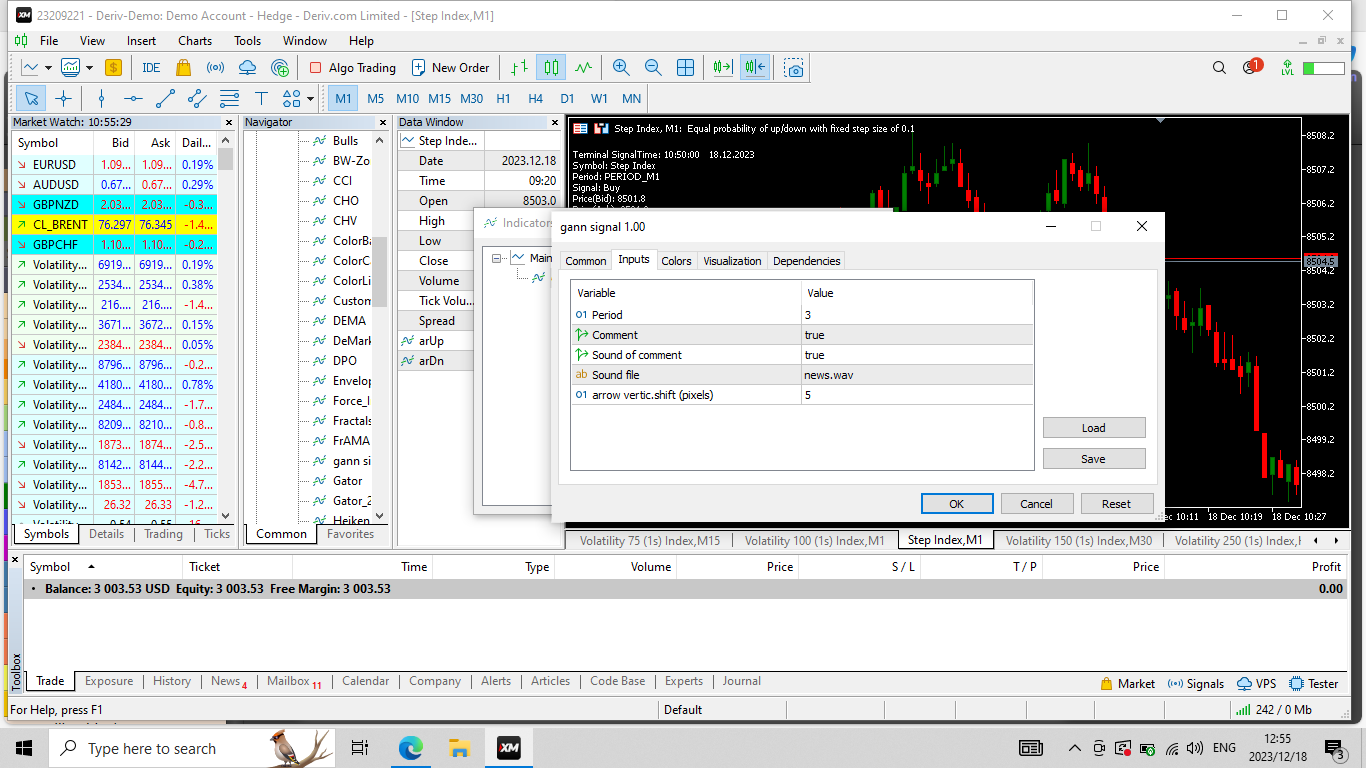This screenshot has height=768, width=1366.
Task: Select the W1 timeframe
Action: (x=599, y=98)
